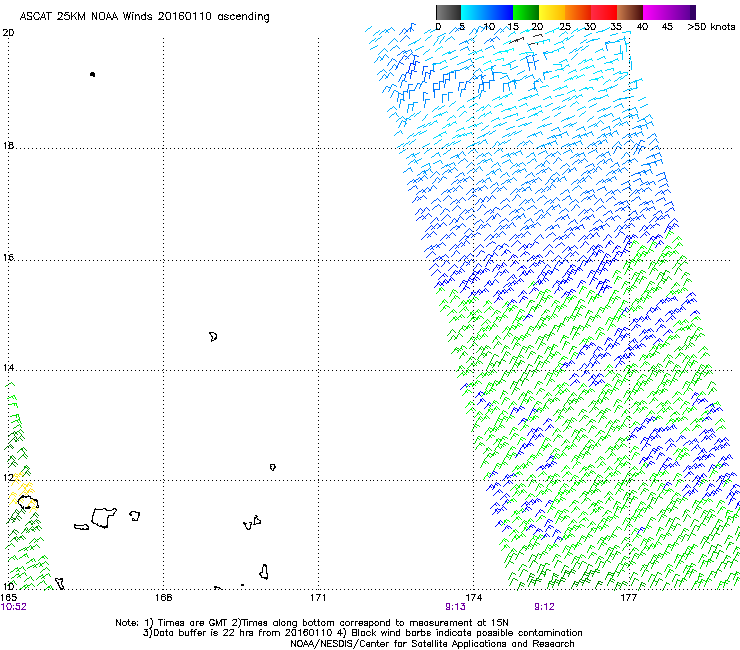740x650 pixels.
Task: Click the longitude label '174'
Action: coord(473,598)
